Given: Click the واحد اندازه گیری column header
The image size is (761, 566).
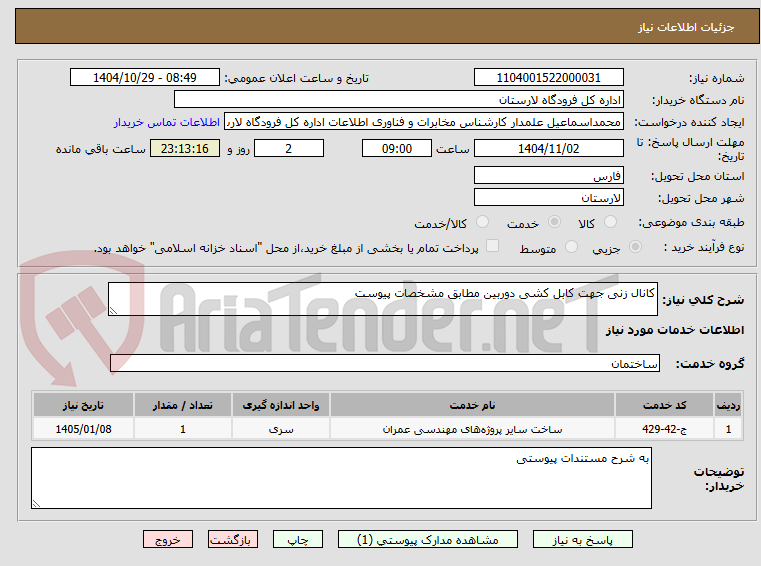Looking at the screenshot, I should (281, 405).
